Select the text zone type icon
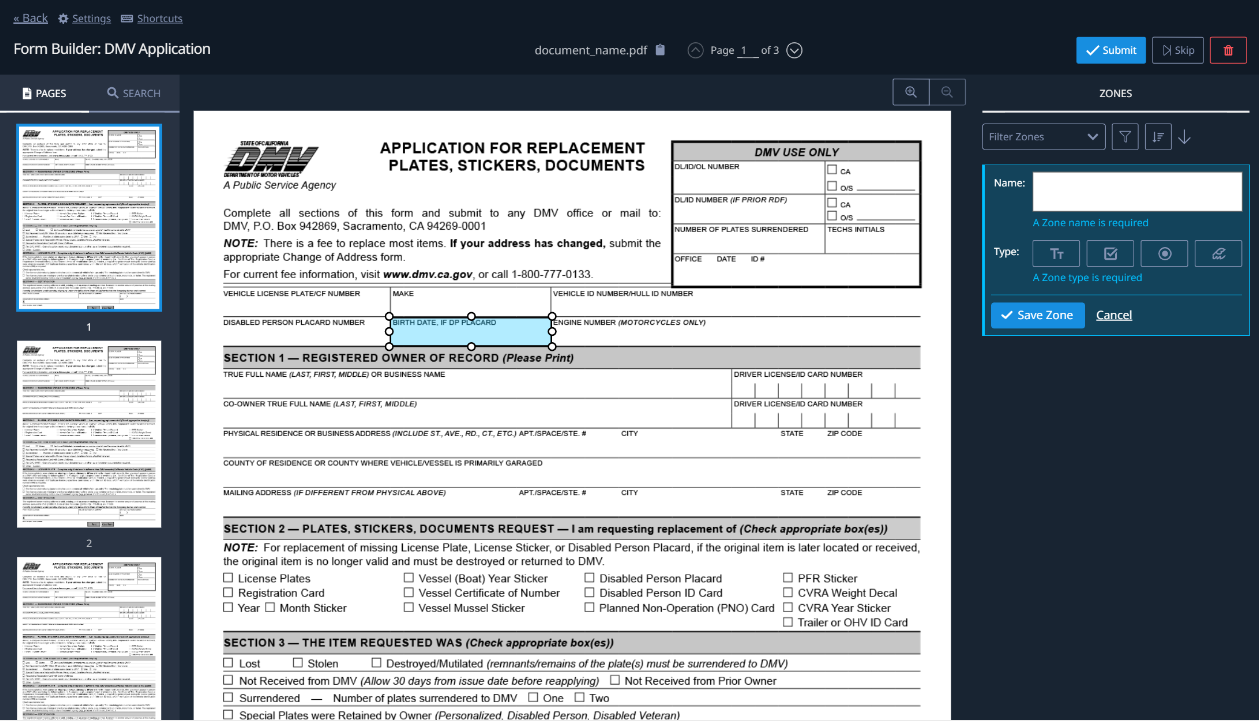Image resolution: width=1259 pixels, height=721 pixels. (x=1056, y=253)
